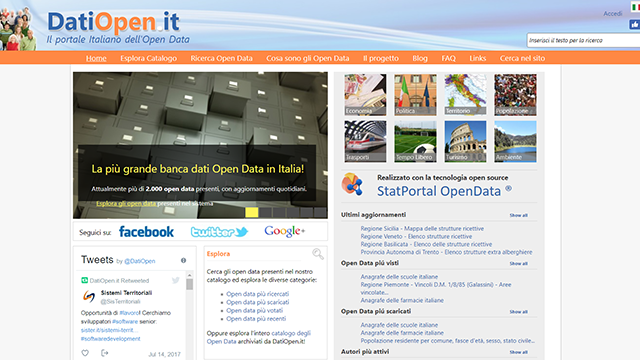
Task: Open the FAQ menu item
Action: click(x=449, y=58)
